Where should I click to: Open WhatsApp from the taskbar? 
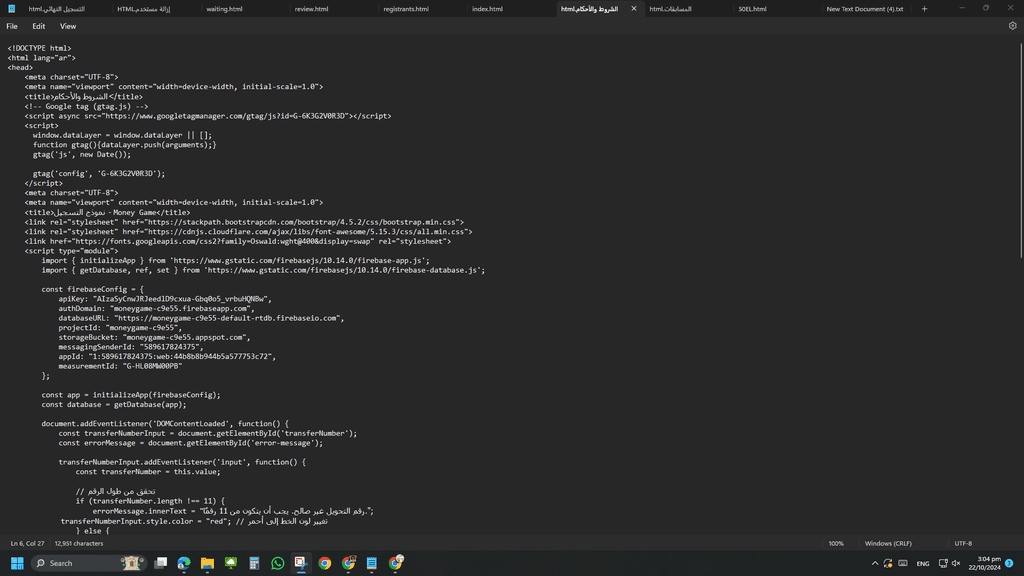(x=278, y=563)
